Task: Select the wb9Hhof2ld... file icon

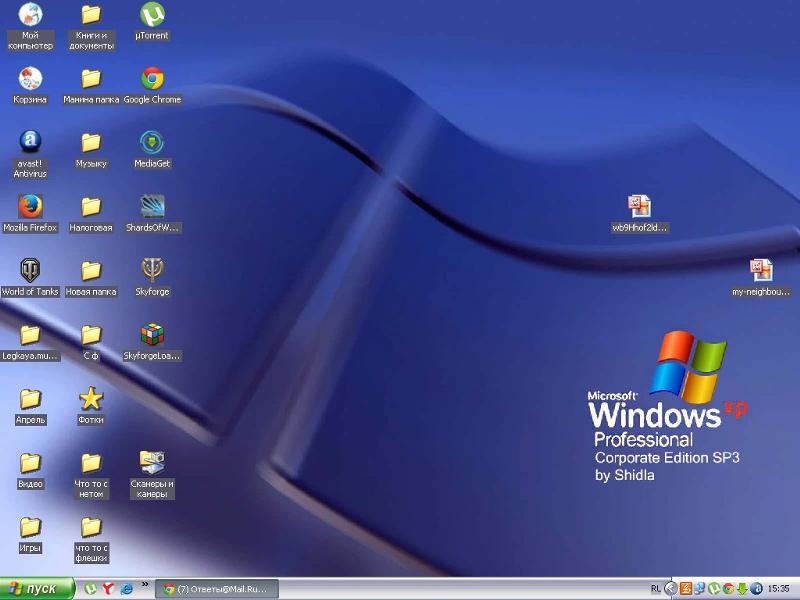Action: pos(639,213)
